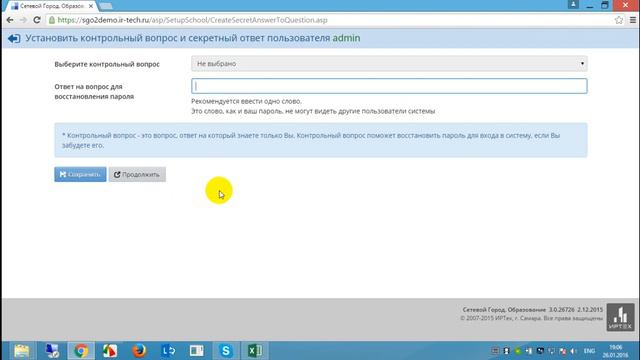Screen dimensions: 640x360
Task: Click the green padlock security icon
Action: pyautogui.click(x=52, y=20)
